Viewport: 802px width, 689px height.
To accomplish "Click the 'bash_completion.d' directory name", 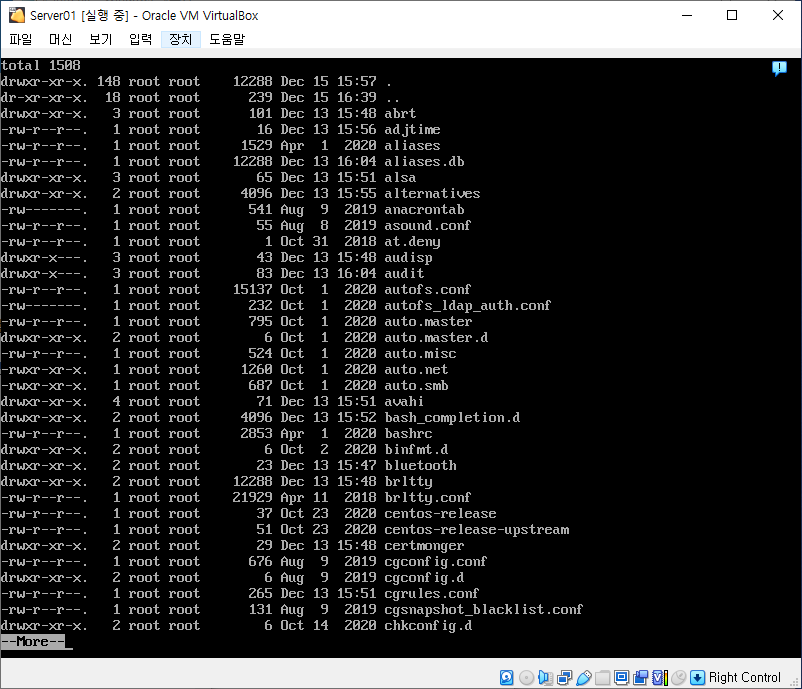I will [452, 417].
